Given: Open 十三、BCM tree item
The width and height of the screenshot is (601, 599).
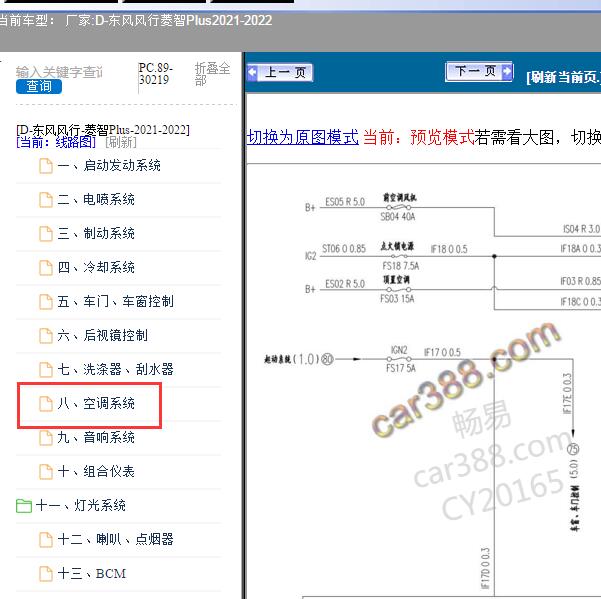Looking at the screenshot, I should tap(92, 573).
